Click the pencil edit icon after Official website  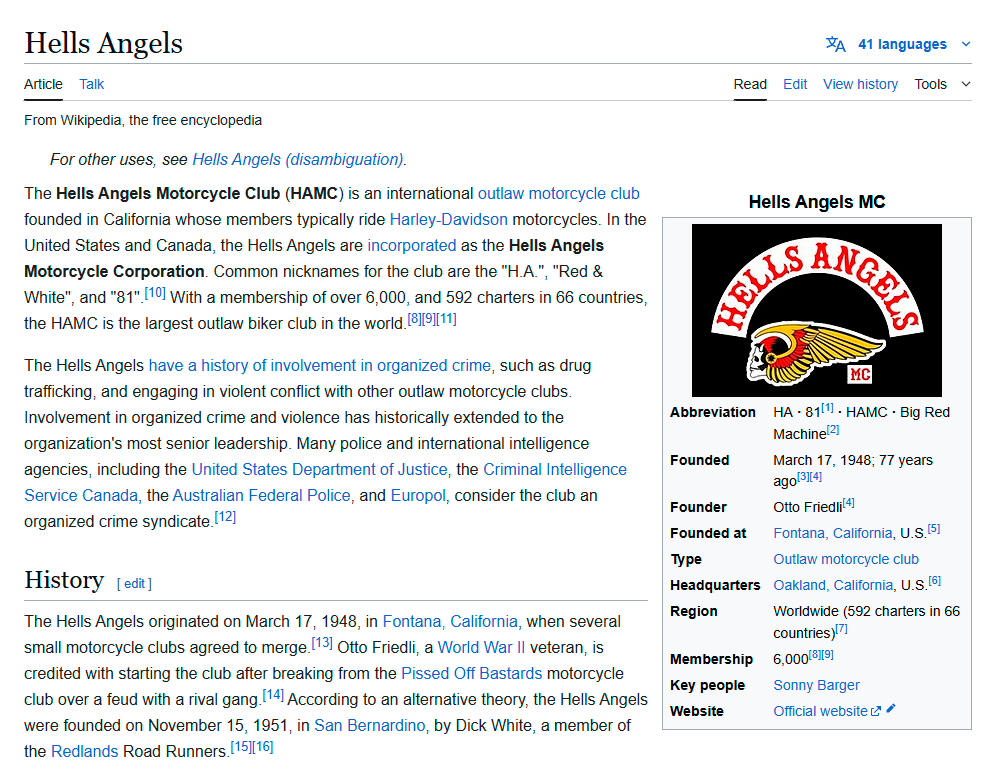pos(890,709)
